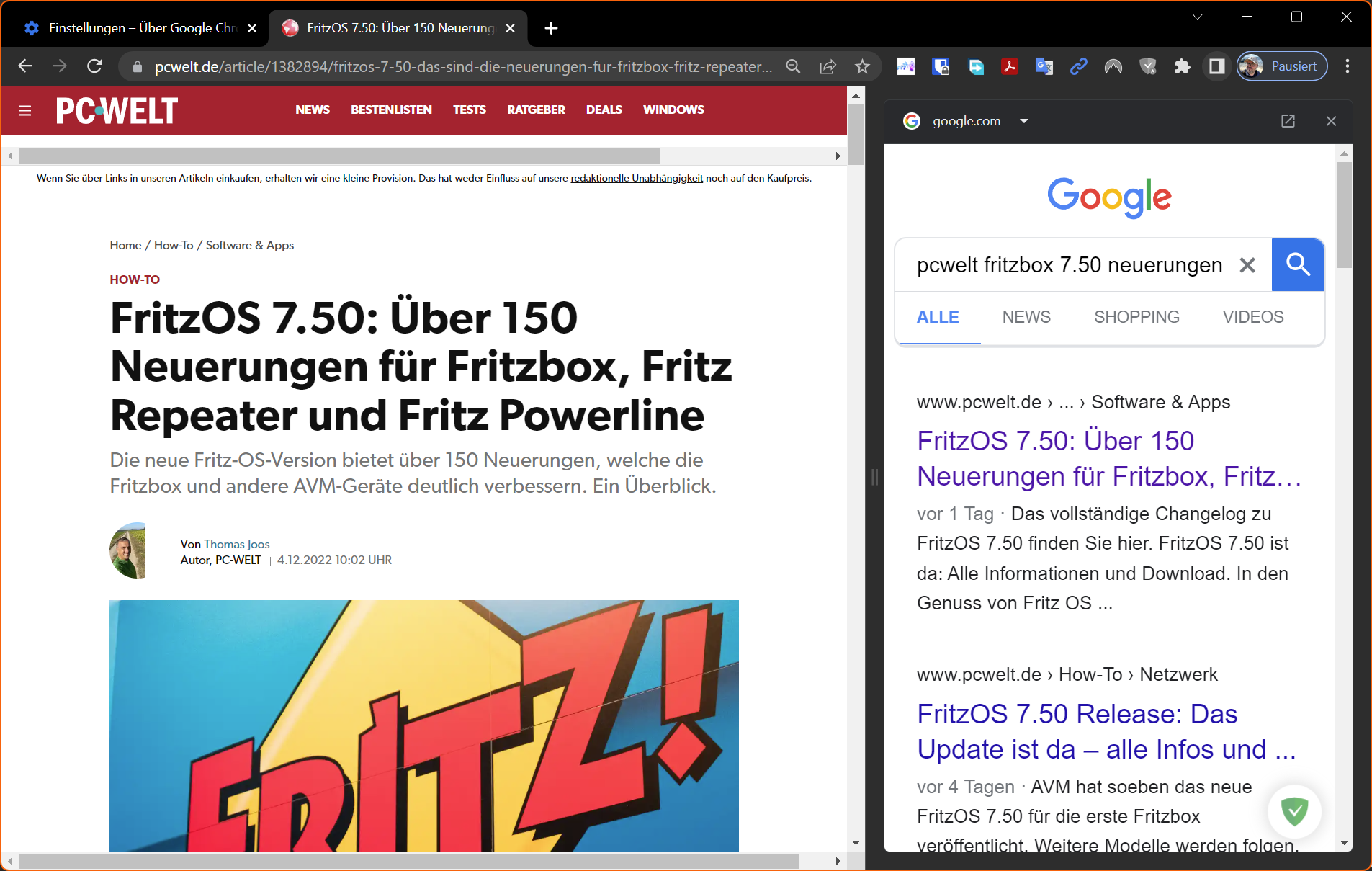Select the ALLE results tab
Image resolution: width=1372 pixels, height=871 pixels.
938,317
